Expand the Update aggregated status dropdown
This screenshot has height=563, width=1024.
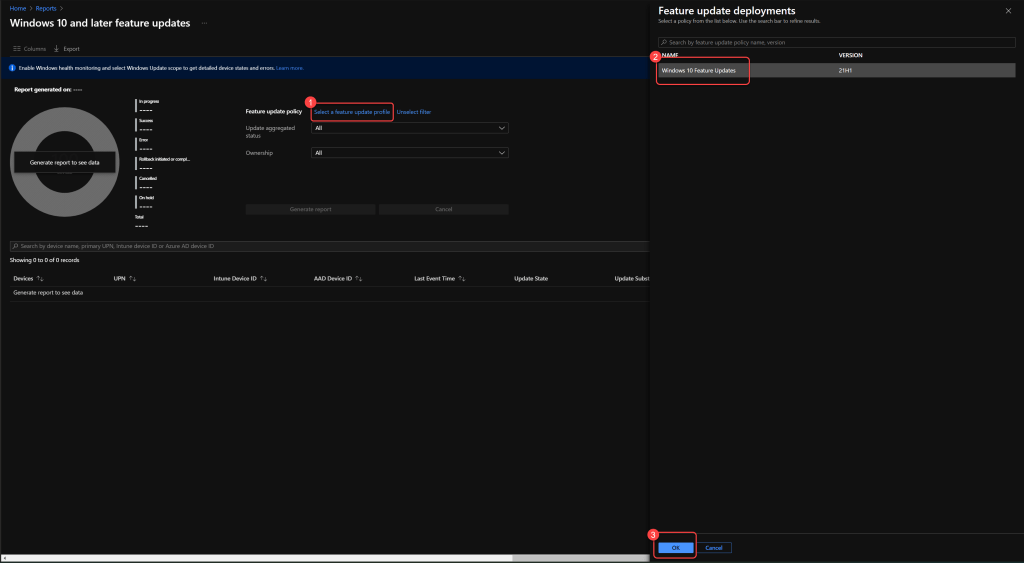(x=410, y=128)
